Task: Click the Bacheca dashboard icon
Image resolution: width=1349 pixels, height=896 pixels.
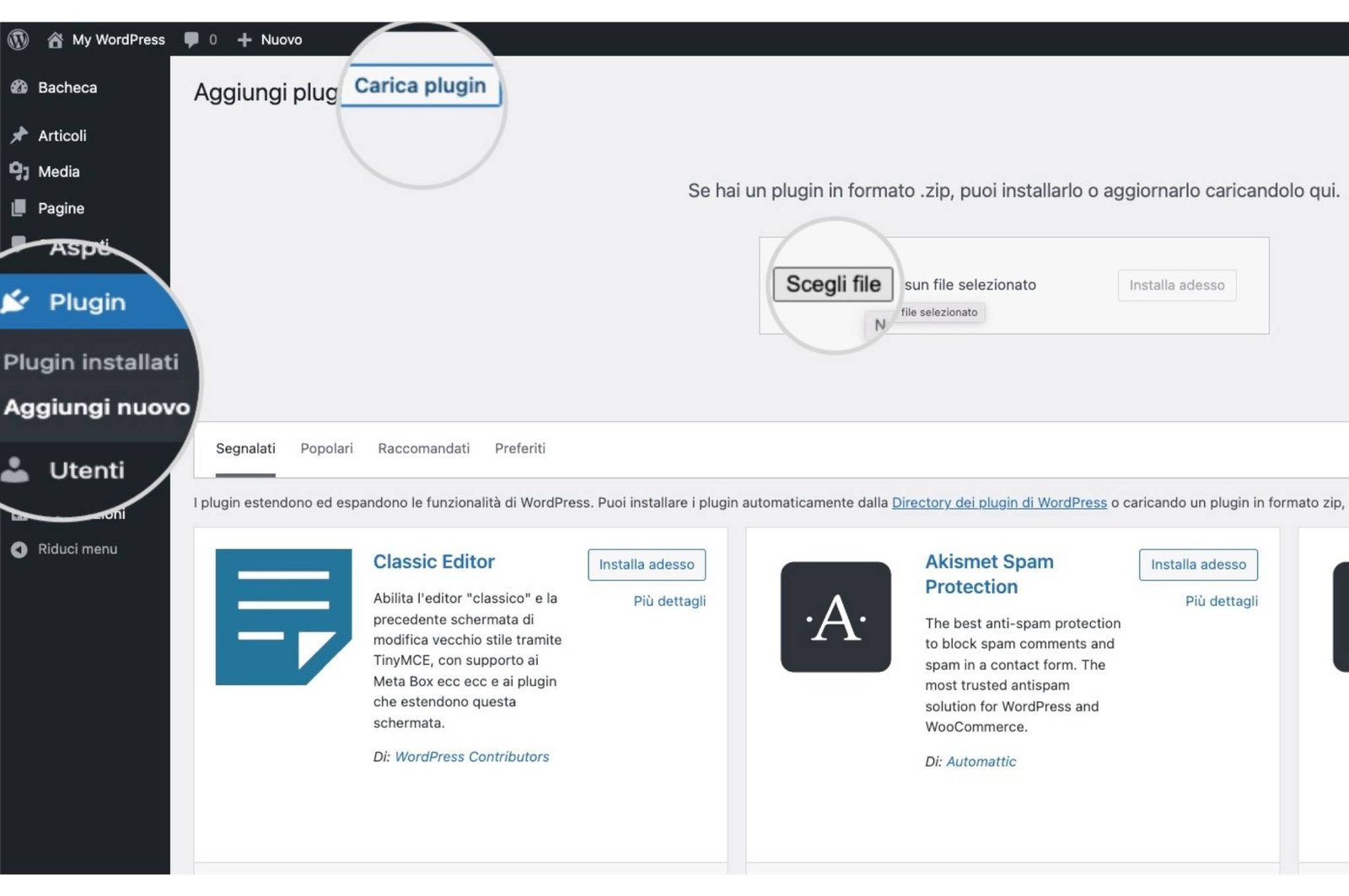Action: tap(19, 87)
